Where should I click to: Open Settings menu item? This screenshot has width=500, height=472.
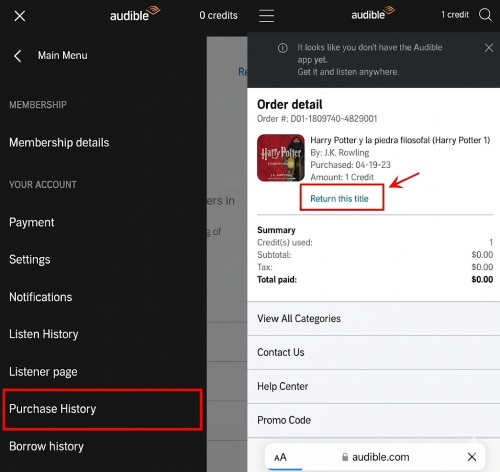pos(30,260)
